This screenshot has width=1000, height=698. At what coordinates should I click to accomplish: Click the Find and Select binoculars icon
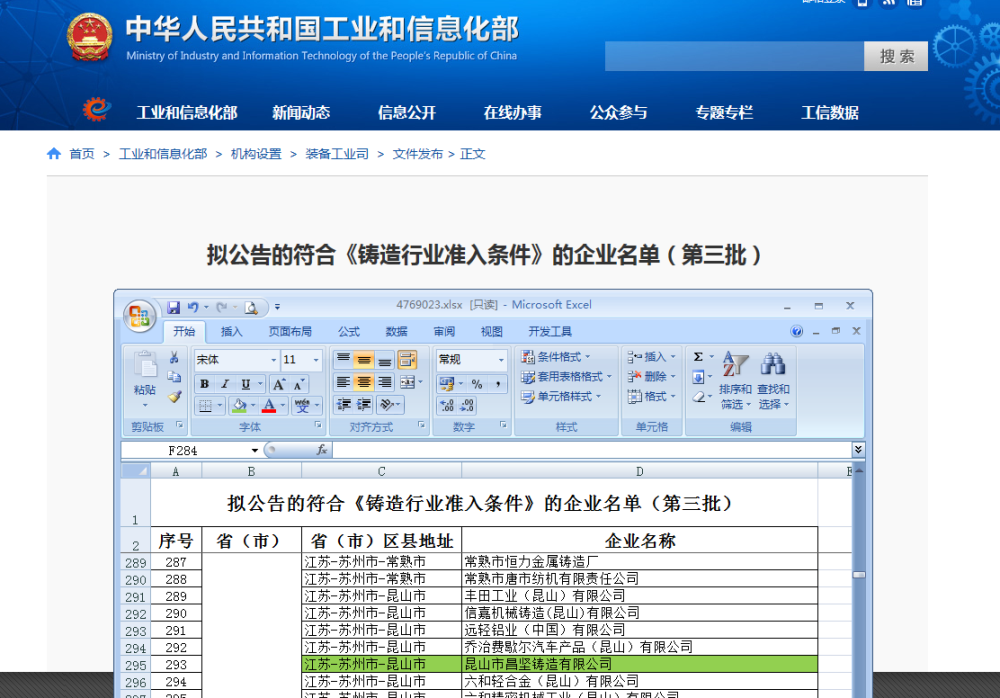(772, 364)
